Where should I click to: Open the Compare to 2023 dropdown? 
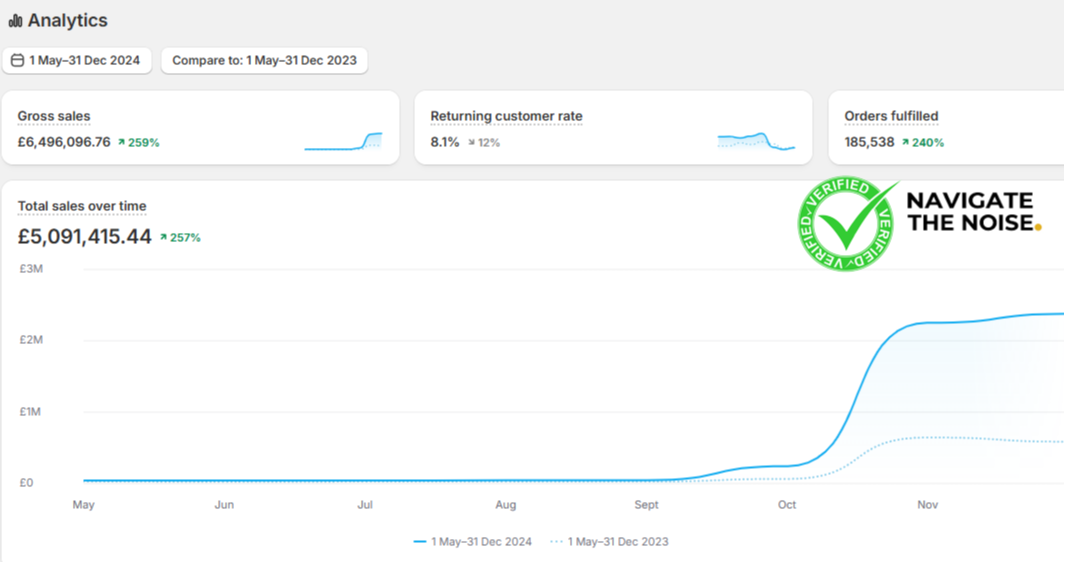point(264,61)
